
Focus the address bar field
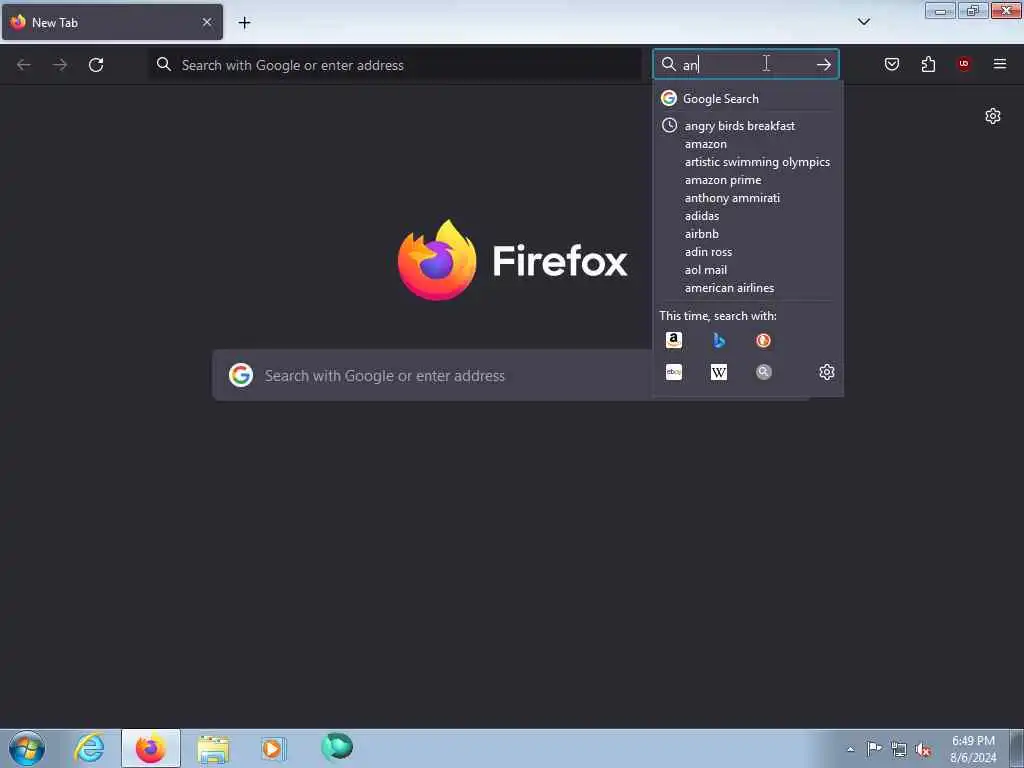click(396, 65)
